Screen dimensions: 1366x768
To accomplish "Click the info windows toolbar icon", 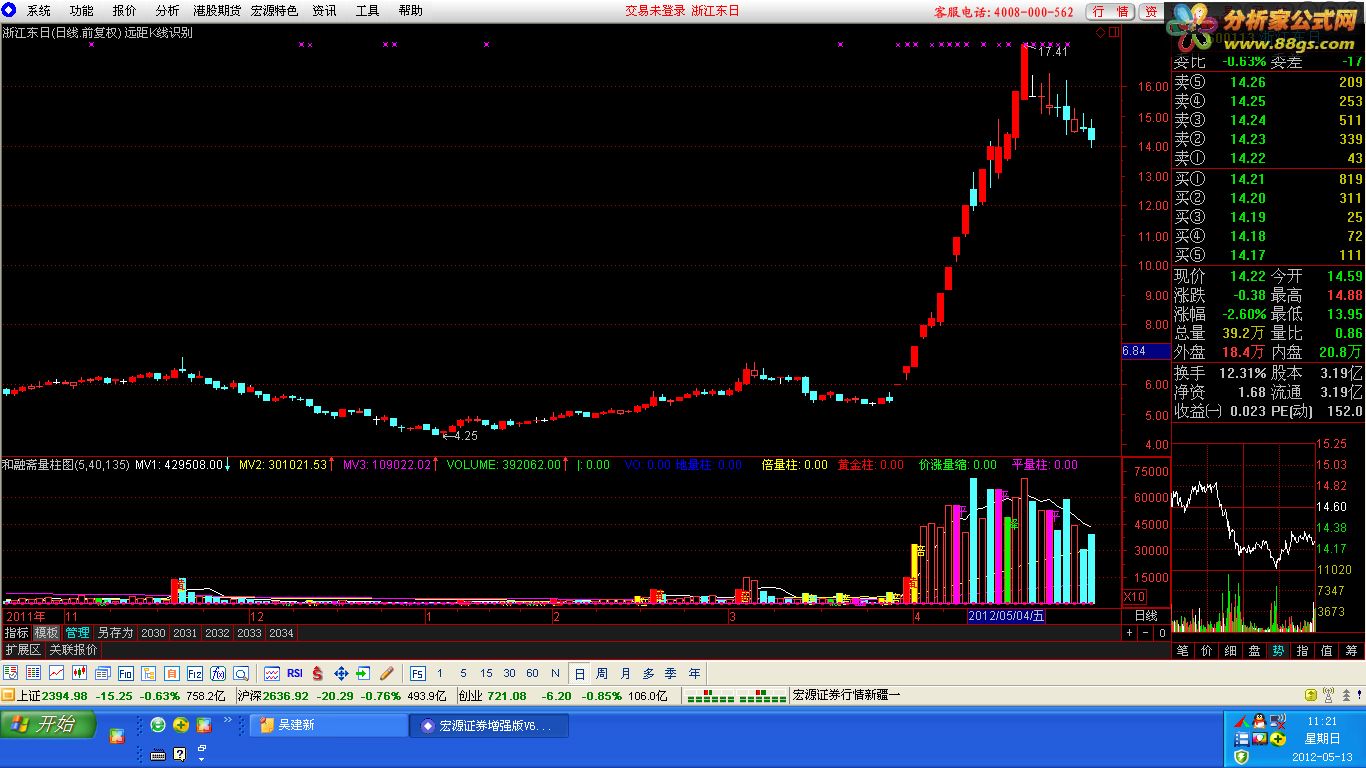I will coord(103,673).
